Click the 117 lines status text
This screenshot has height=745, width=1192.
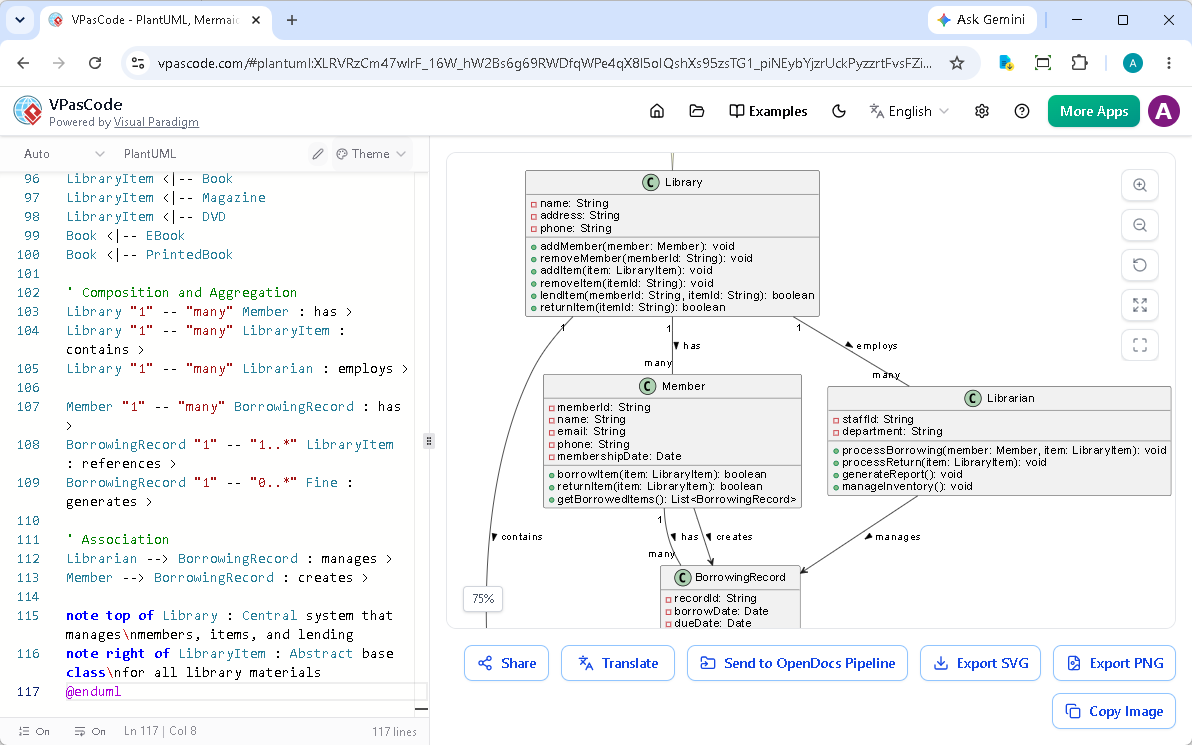394,731
